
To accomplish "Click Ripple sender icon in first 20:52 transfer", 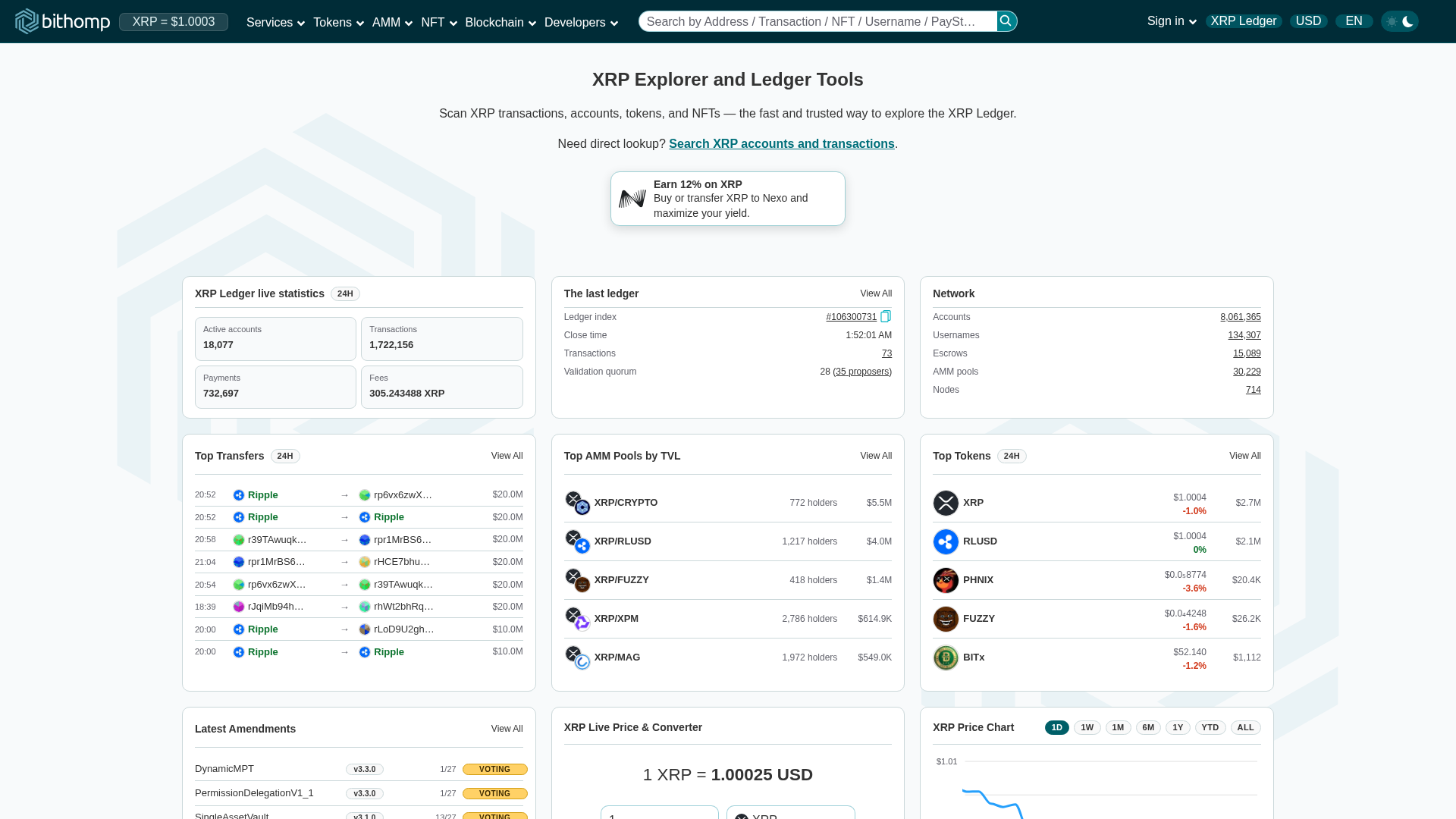I will click(239, 495).
